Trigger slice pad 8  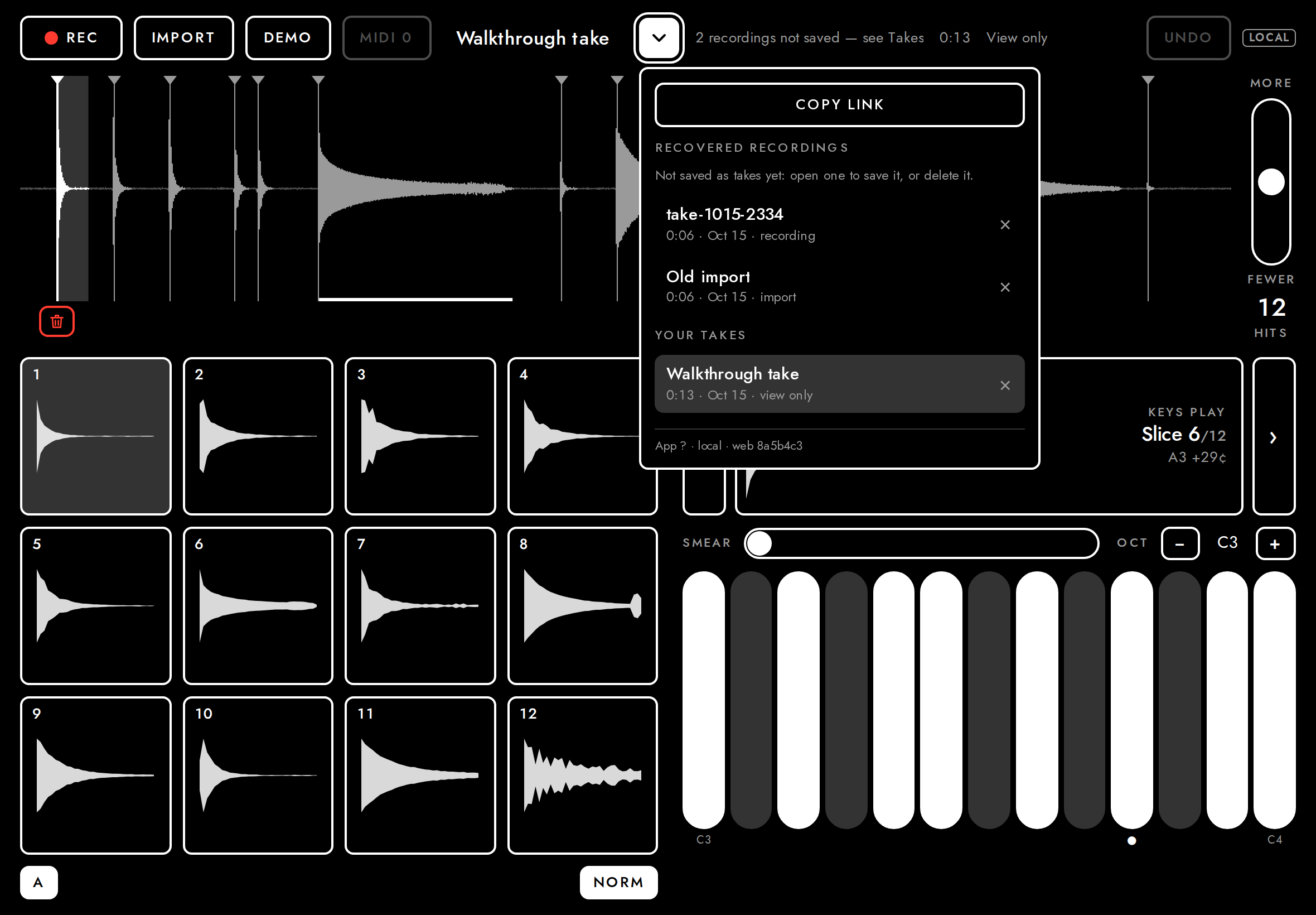pyautogui.click(x=583, y=606)
